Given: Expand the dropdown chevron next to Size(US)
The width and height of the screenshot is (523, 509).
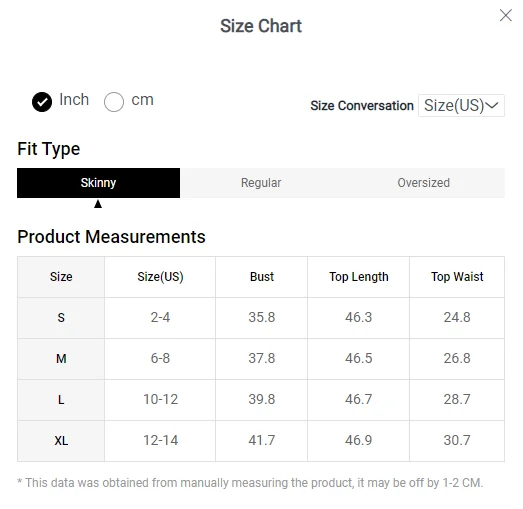Looking at the screenshot, I should [492, 105].
